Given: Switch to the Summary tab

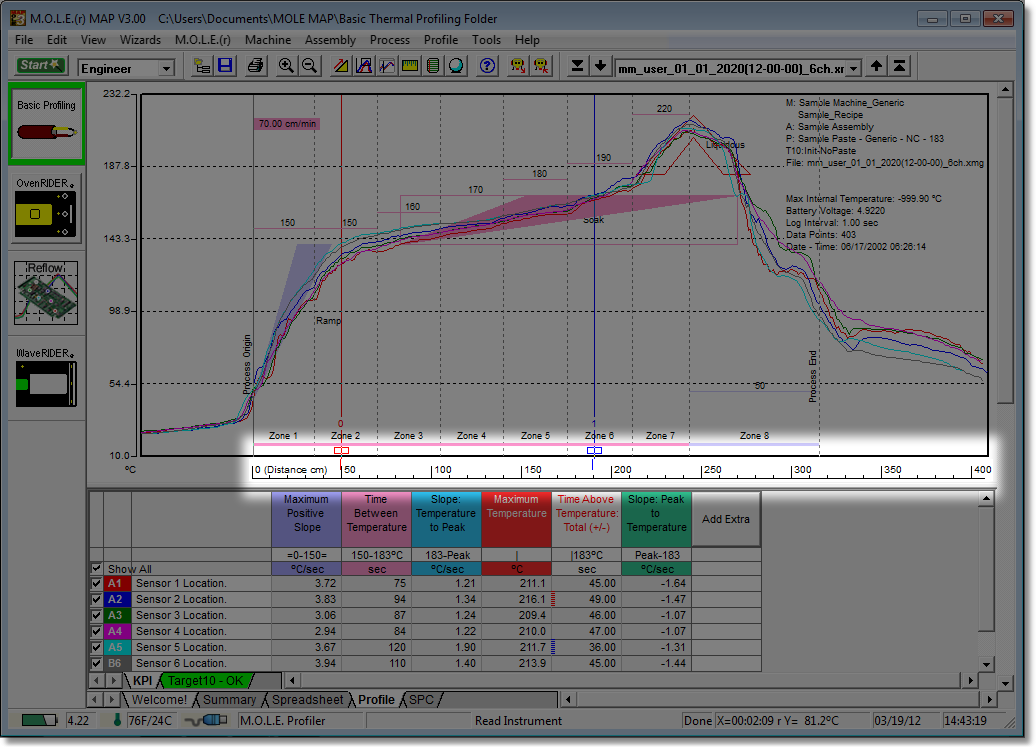Looking at the screenshot, I should pos(229,699).
